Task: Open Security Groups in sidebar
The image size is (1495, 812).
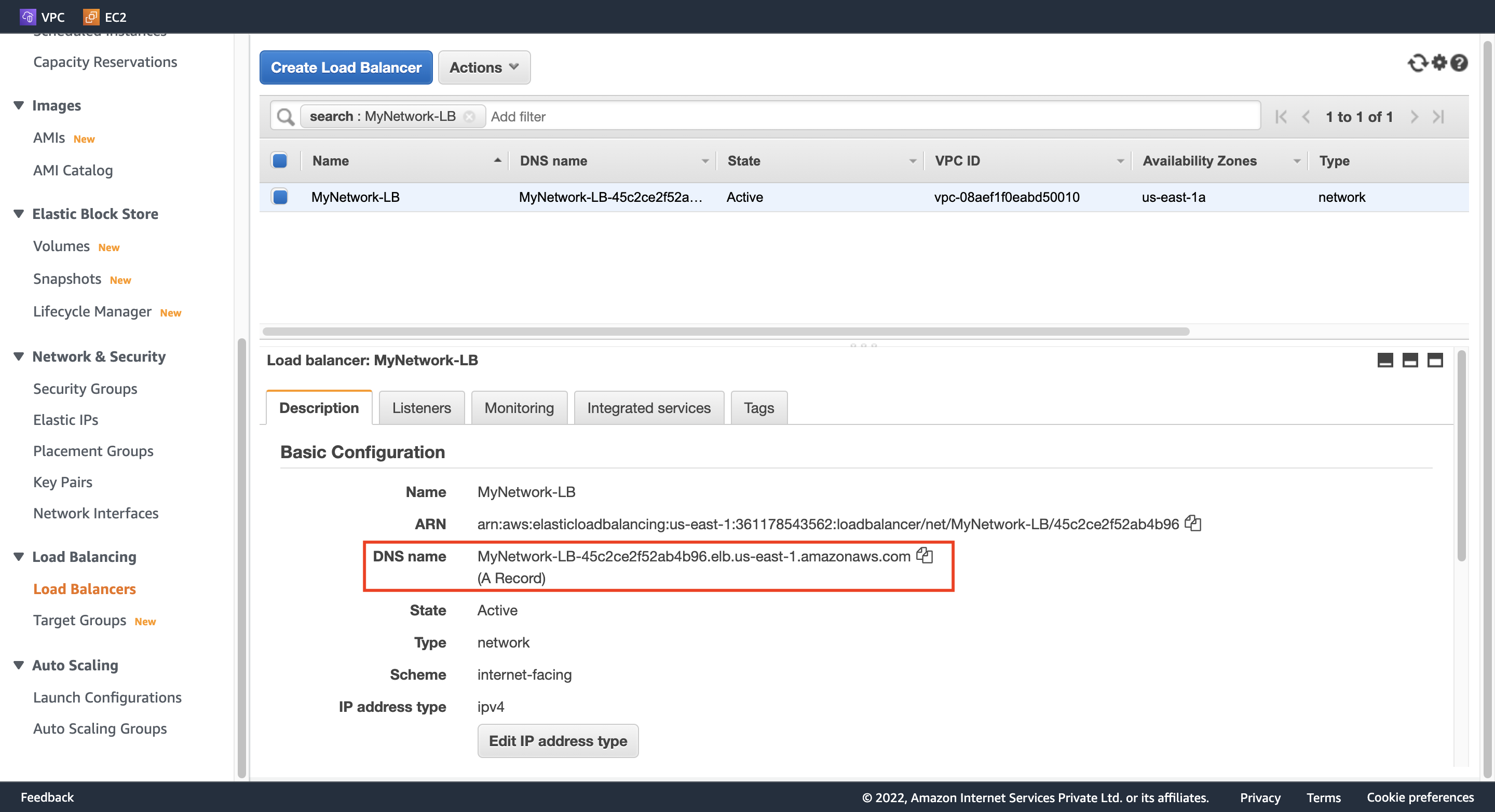Action: (x=85, y=389)
